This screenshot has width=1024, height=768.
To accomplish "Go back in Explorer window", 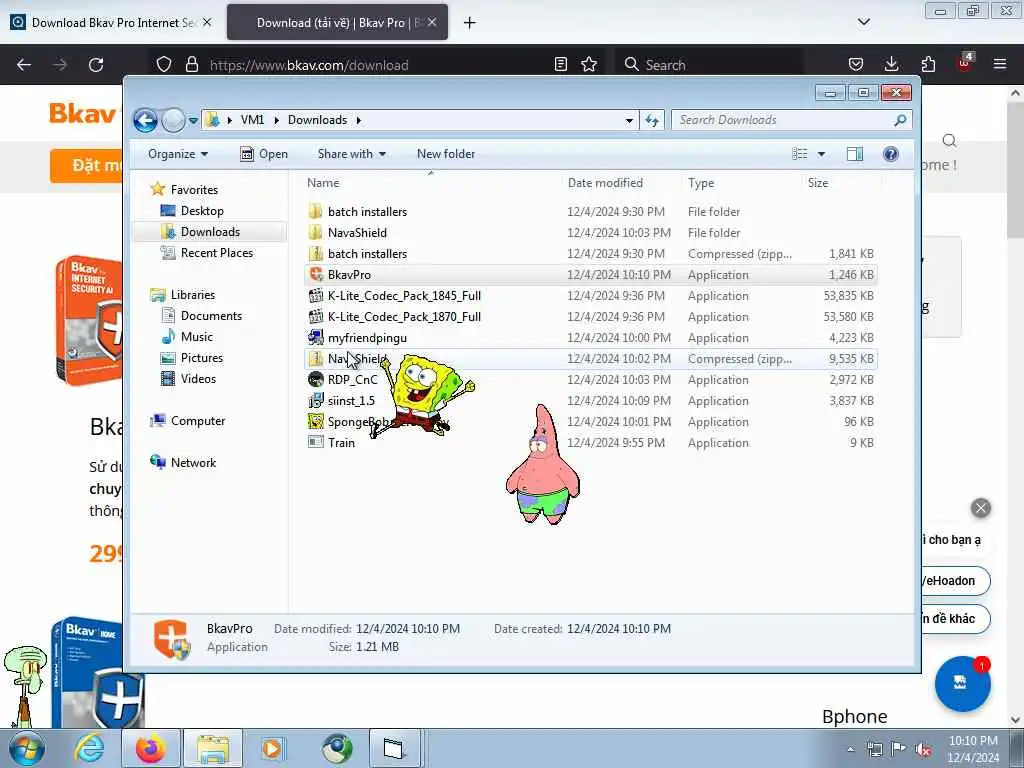I will point(145,120).
